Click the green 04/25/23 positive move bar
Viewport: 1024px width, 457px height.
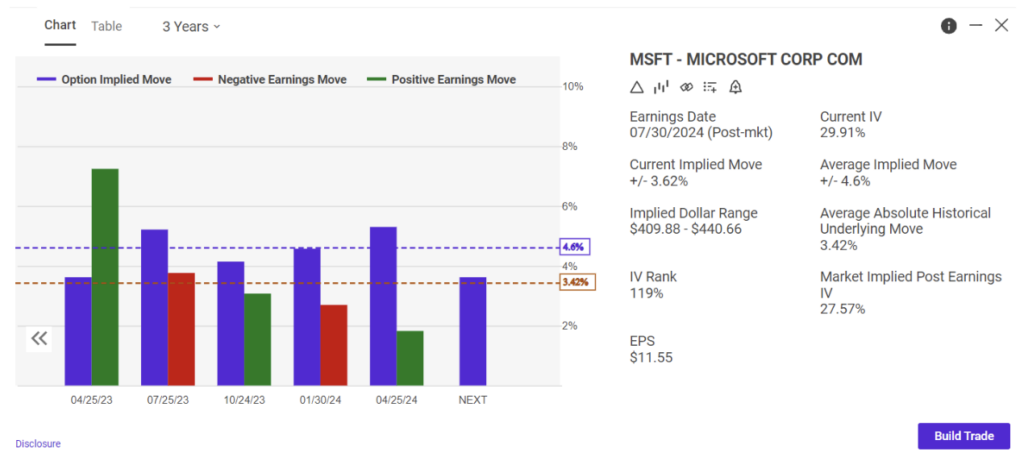(x=105, y=277)
